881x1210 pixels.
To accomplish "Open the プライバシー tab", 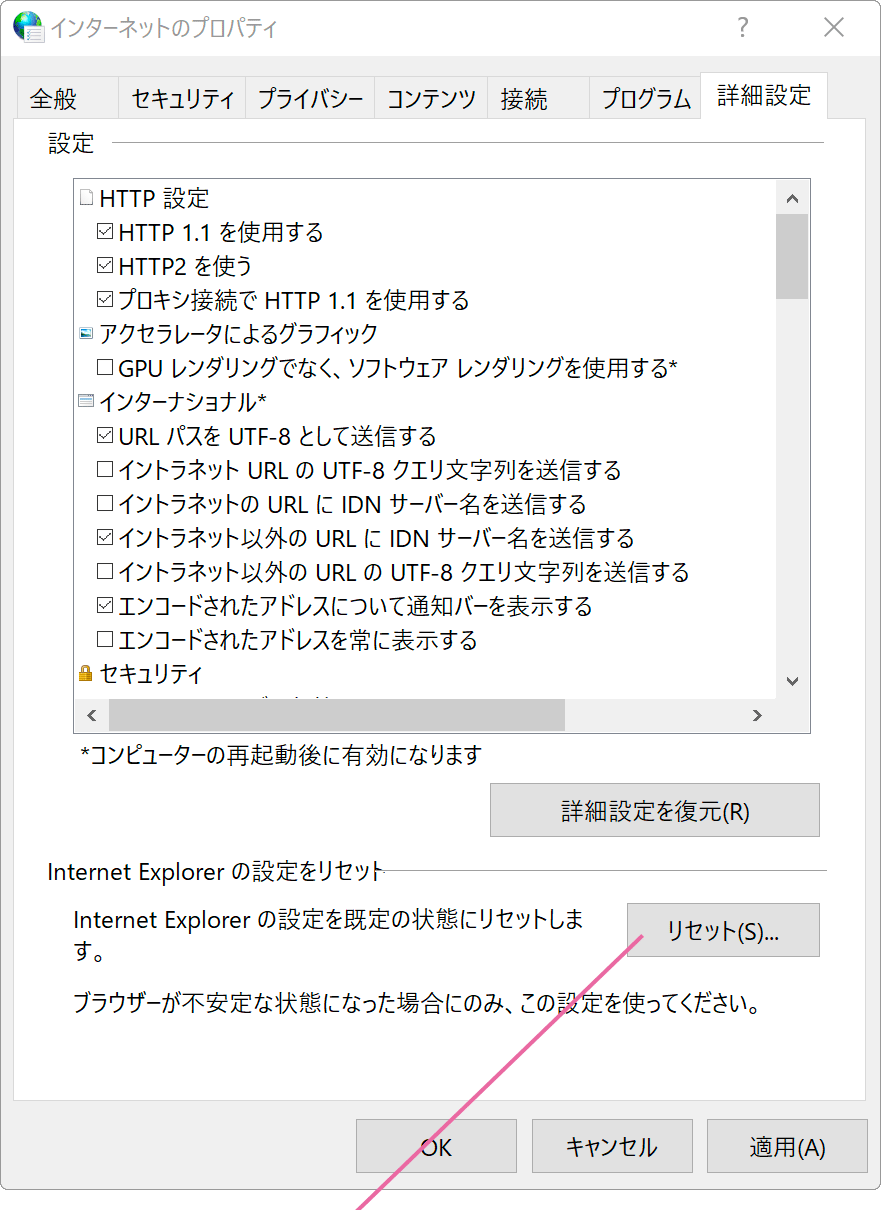I will [x=310, y=99].
